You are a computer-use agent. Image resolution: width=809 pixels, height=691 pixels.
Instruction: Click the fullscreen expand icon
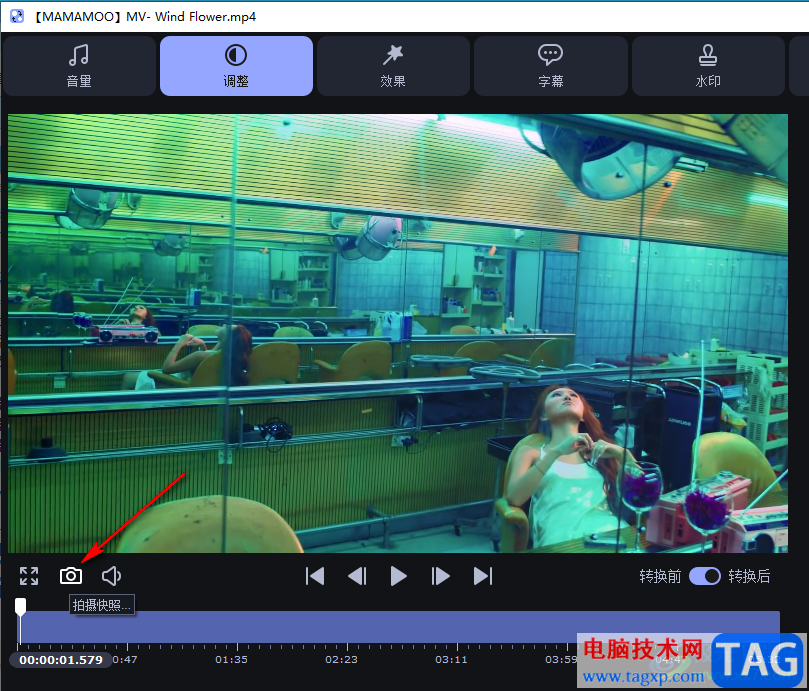tap(29, 576)
